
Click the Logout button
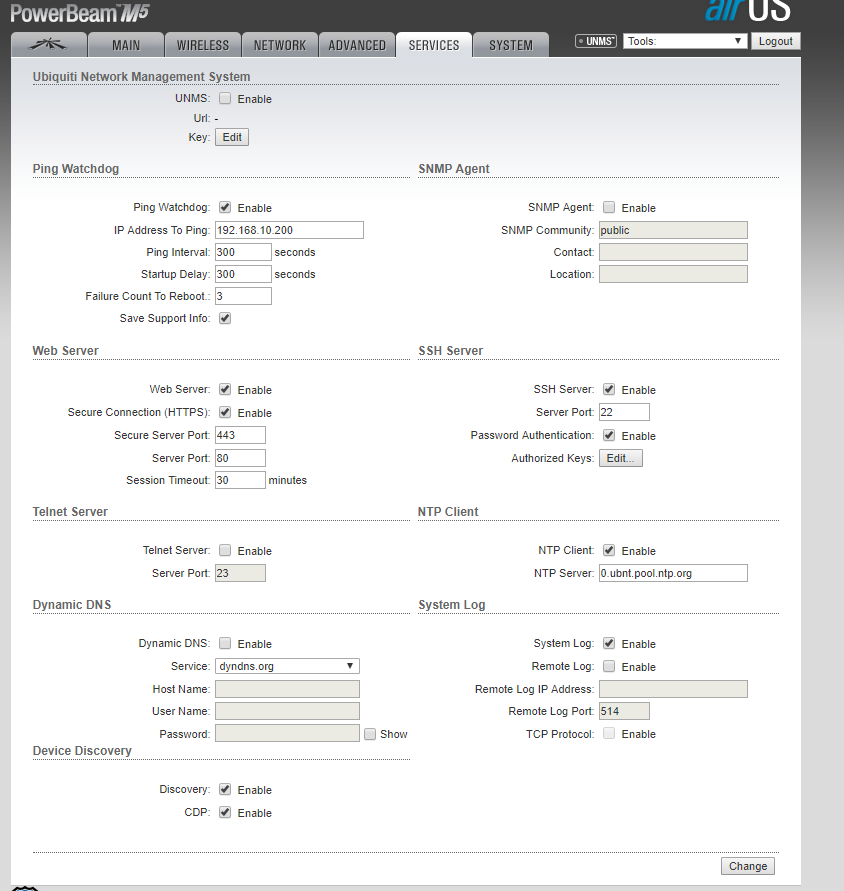(775, 41)
